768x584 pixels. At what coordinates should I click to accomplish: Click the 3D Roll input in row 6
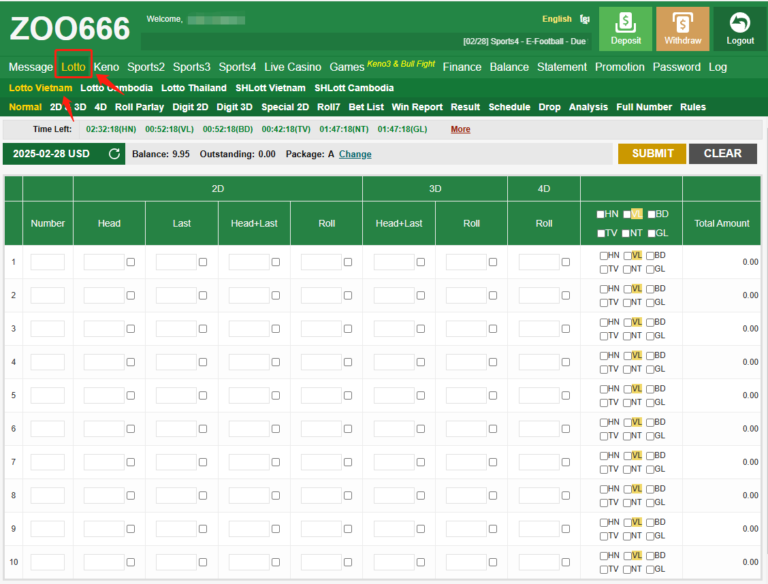pyautogui.click(x=466, y=429)
